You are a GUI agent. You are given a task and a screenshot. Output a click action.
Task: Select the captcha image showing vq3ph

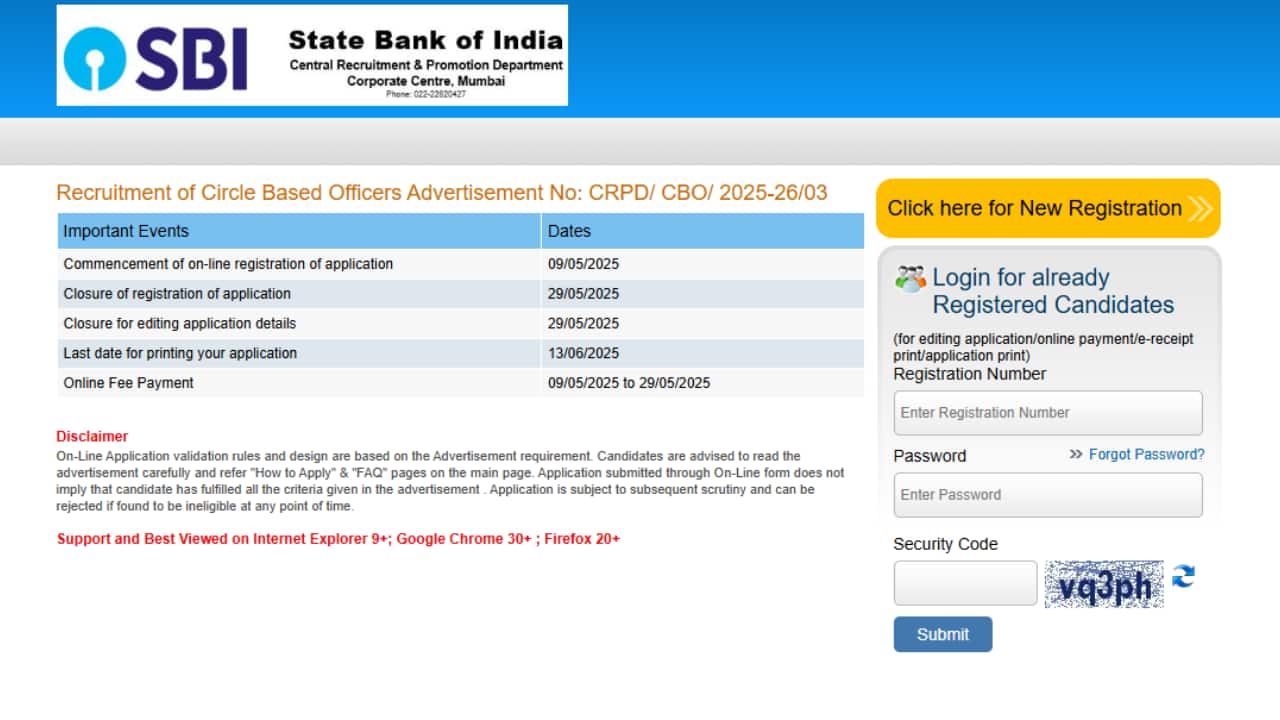(1103, 584)
